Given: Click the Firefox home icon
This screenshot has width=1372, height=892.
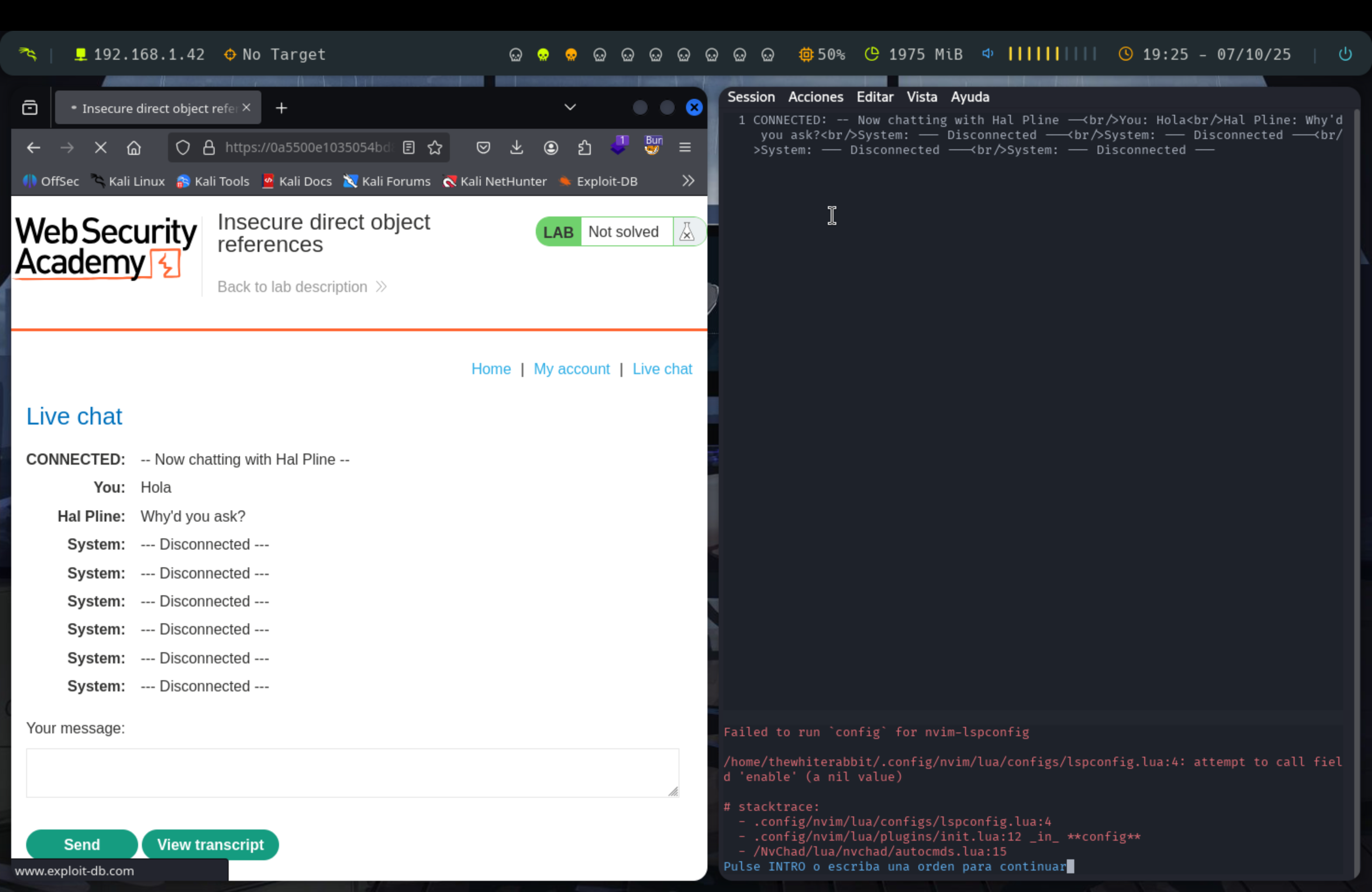Looking at the screenshot, I should [x=134, y=148].
